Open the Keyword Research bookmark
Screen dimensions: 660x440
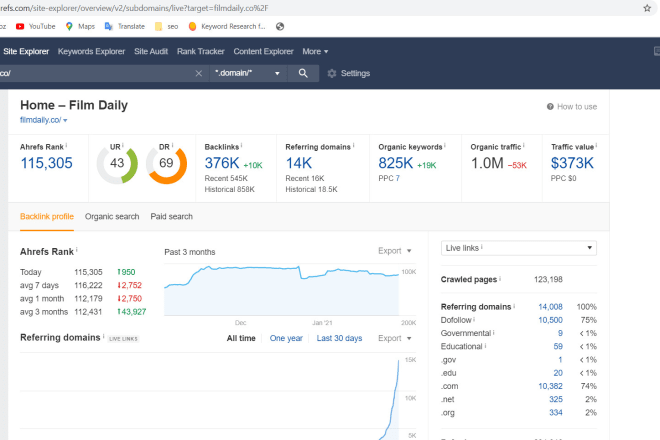tap(227, 27)
